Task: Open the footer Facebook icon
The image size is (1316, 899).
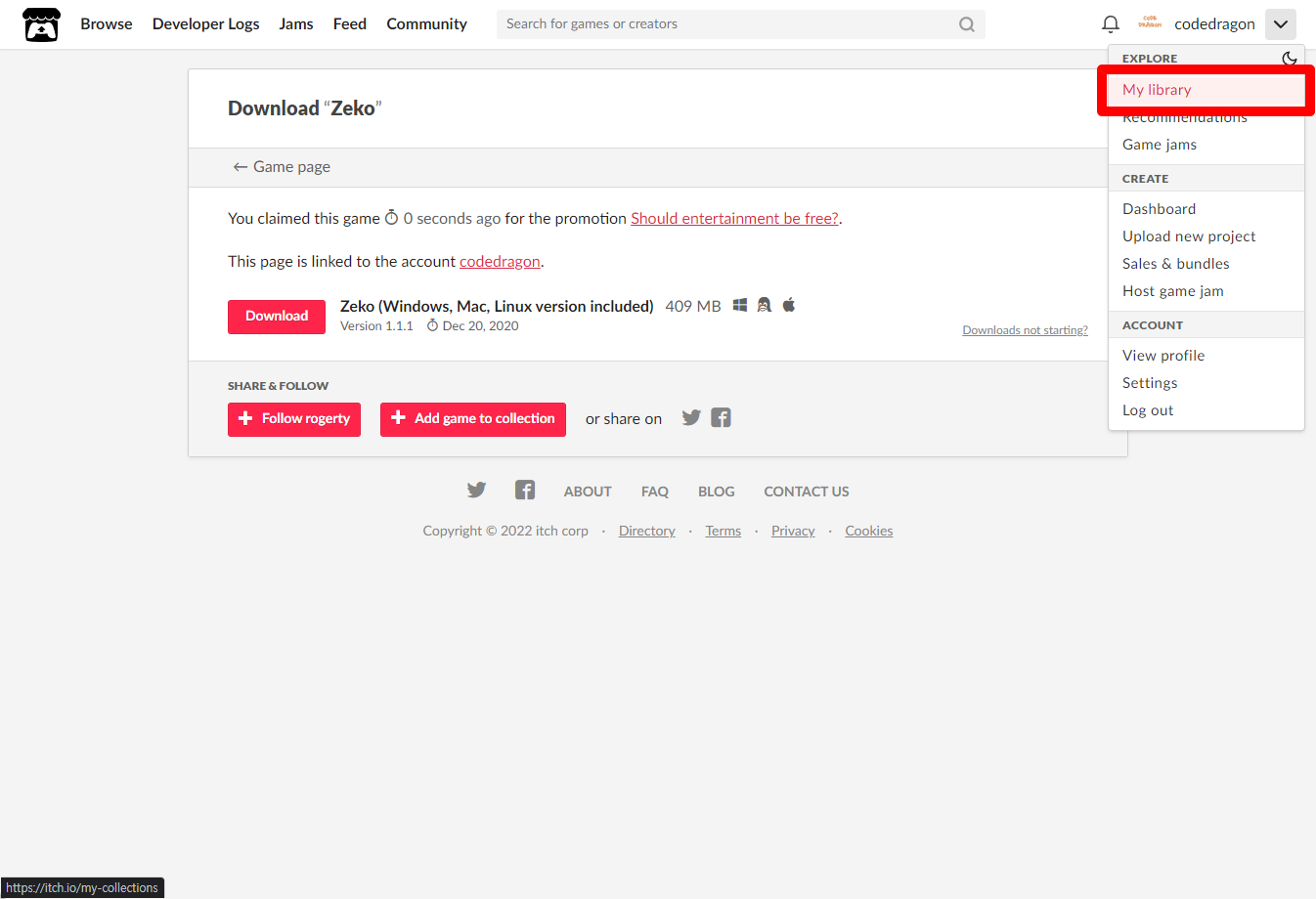Action: point(525,491)
